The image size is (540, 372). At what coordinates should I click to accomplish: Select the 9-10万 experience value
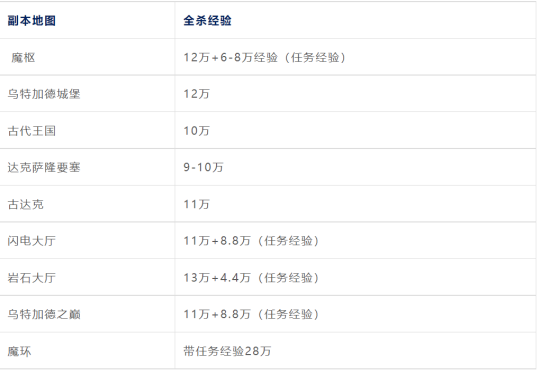(x=203, y=167)
